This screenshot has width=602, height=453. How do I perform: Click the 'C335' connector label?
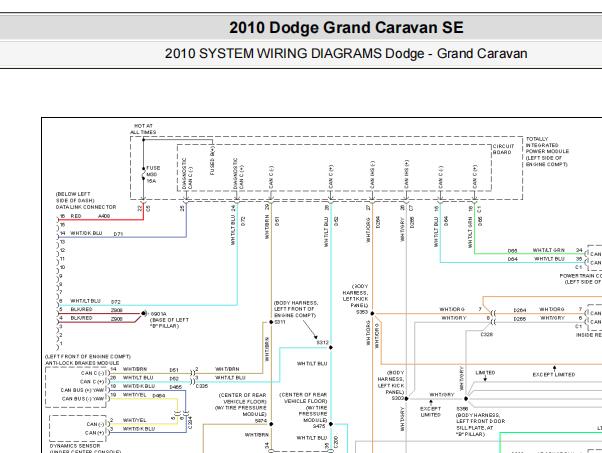tap(202, 386)
